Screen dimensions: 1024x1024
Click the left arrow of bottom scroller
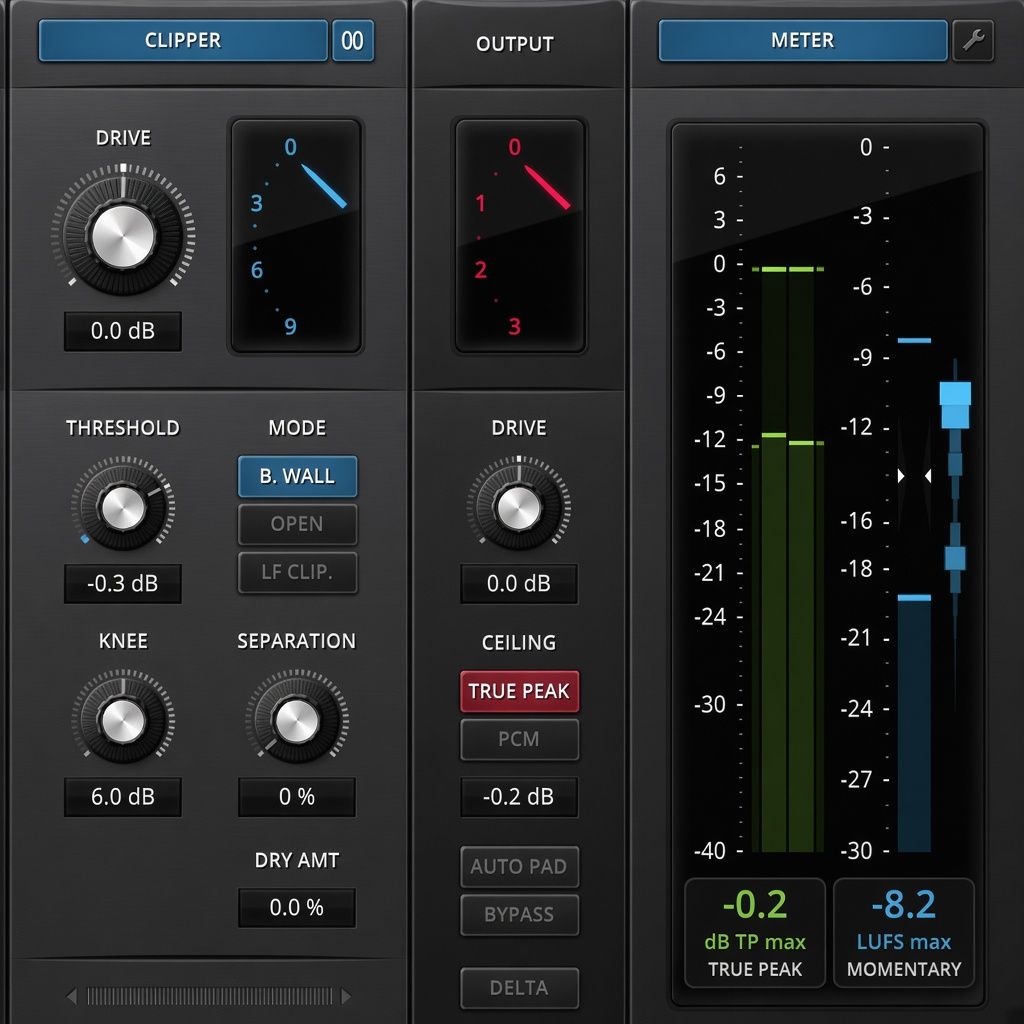pos(72,996)
